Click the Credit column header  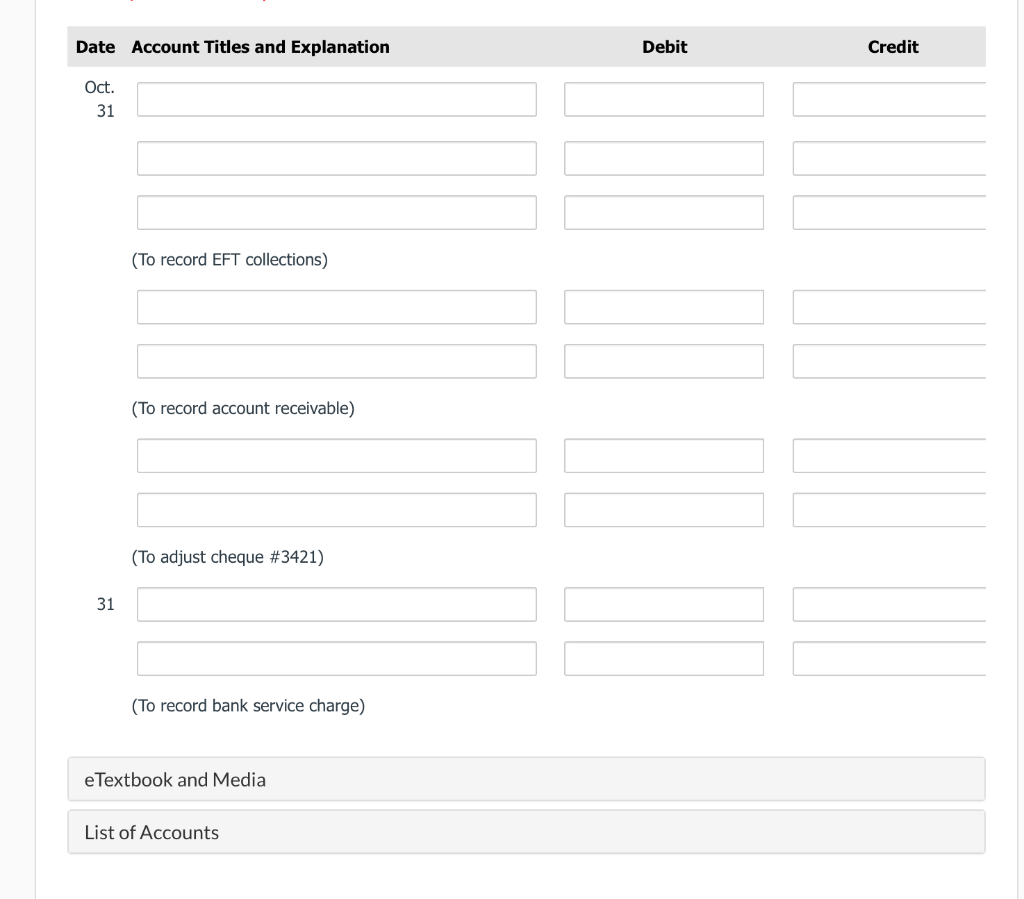pyautogui.click(x=893, y=47)
